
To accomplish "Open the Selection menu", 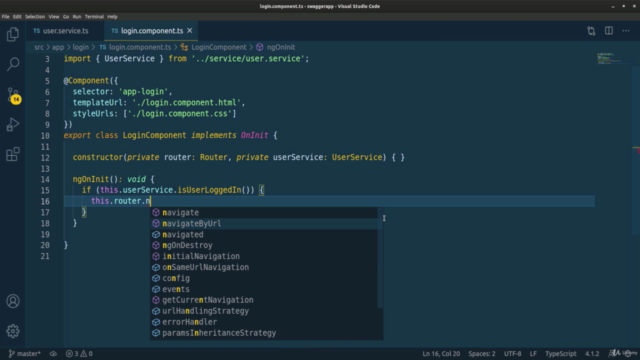I will tap(35, 17).
